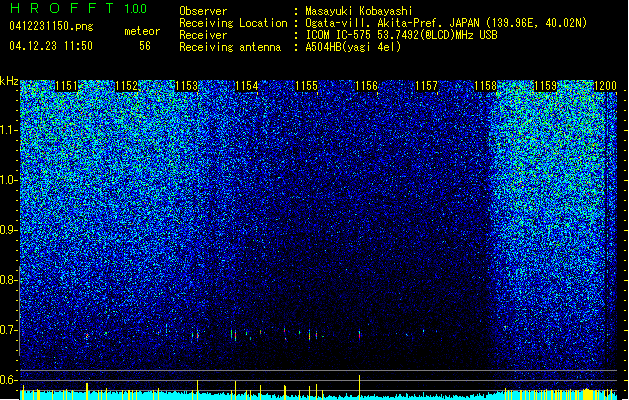Click the Receiving antenna label
629x400 pixels.
(230, 47)
